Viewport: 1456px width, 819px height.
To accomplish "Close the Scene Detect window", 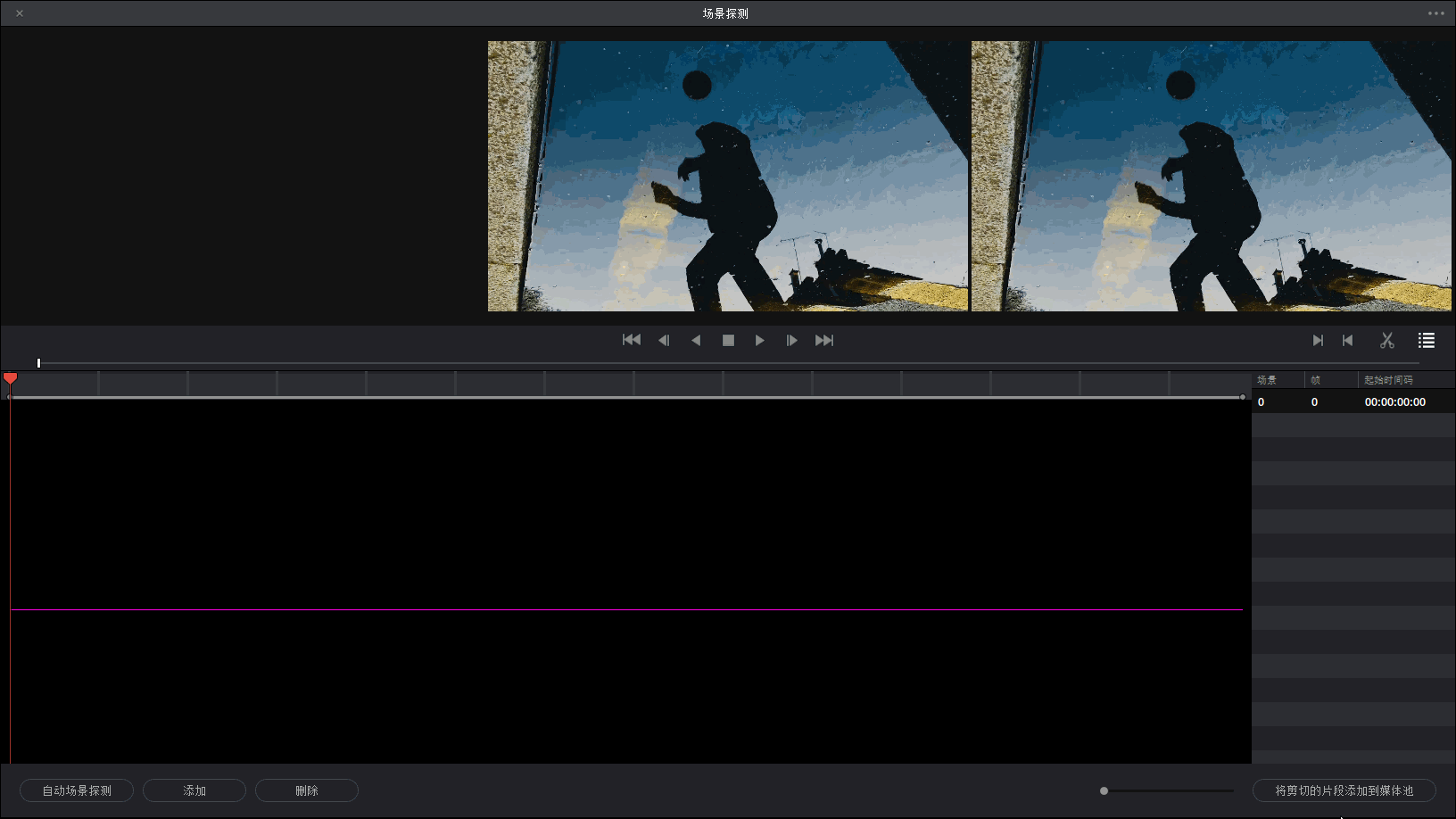I will pyautogui.click(x=20, y=13).
